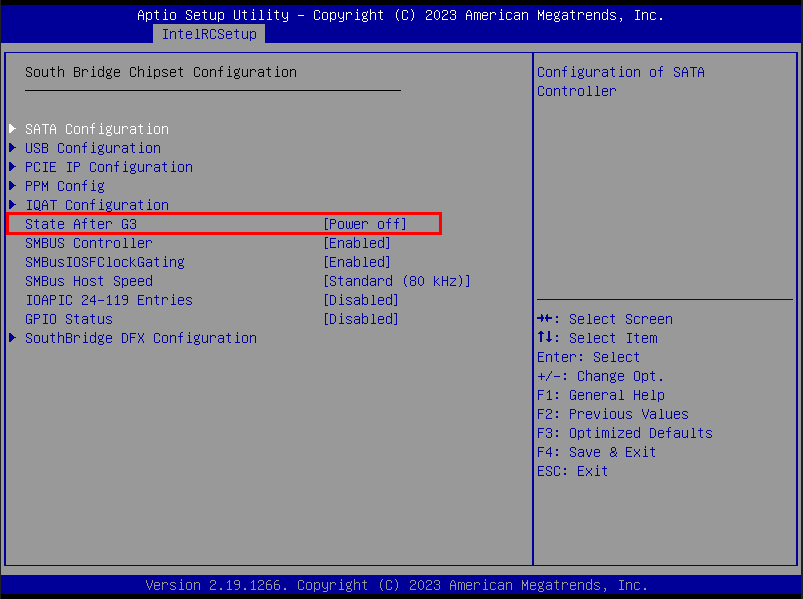Select the GPIO Status label
803x599 pixels.
point(69,319)
